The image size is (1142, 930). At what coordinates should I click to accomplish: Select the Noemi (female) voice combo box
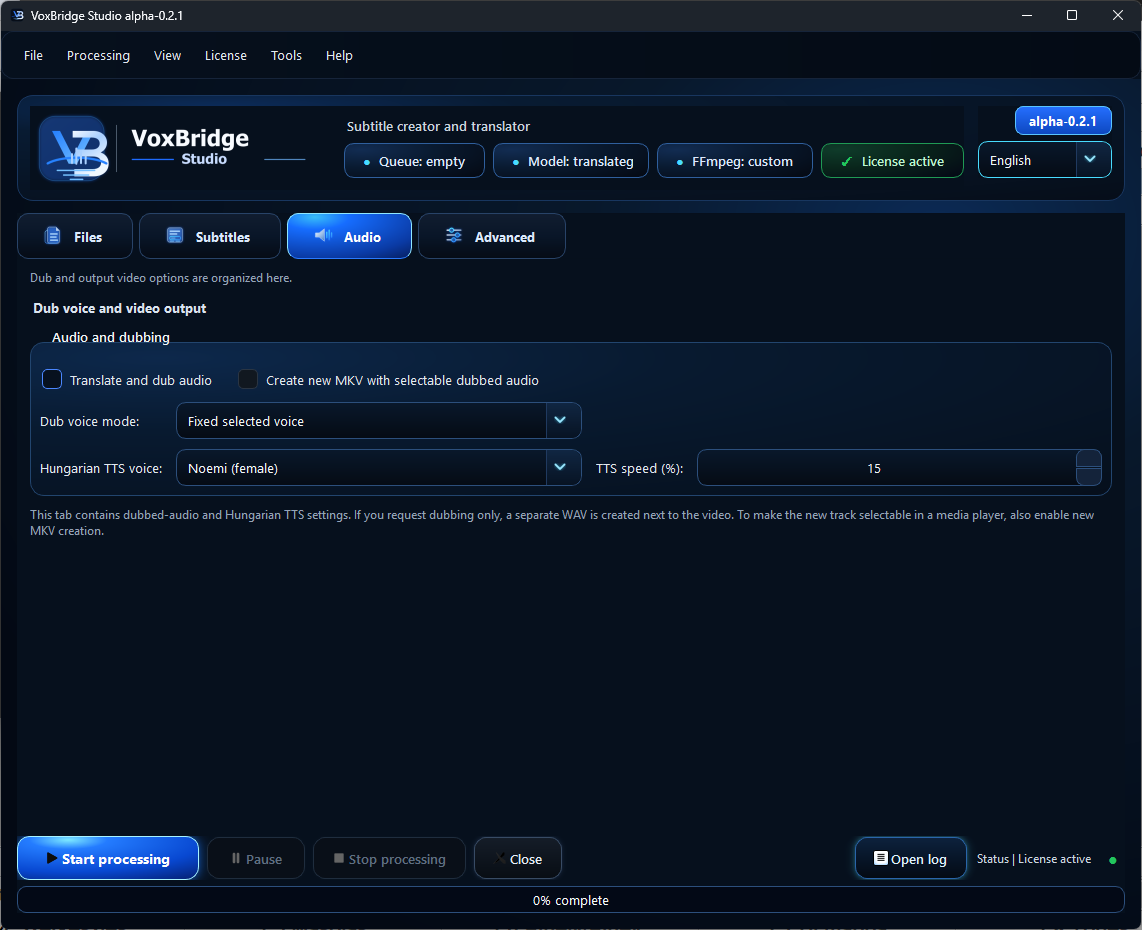(x=379, y=468)
